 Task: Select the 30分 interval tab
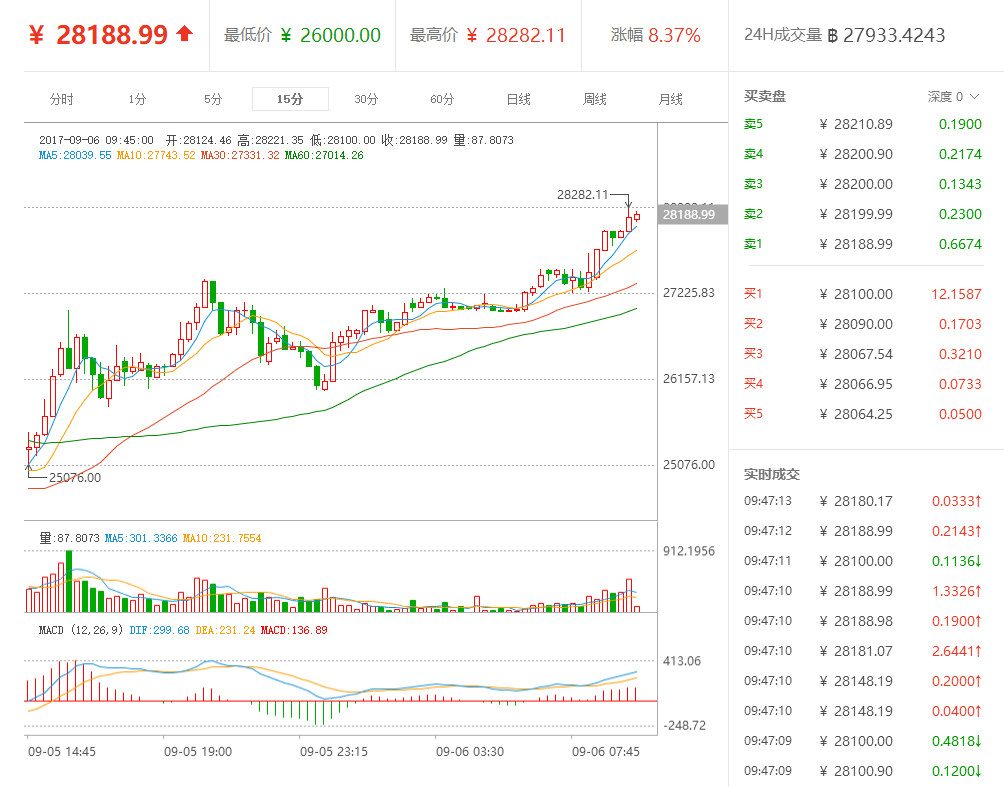[366, 99]
